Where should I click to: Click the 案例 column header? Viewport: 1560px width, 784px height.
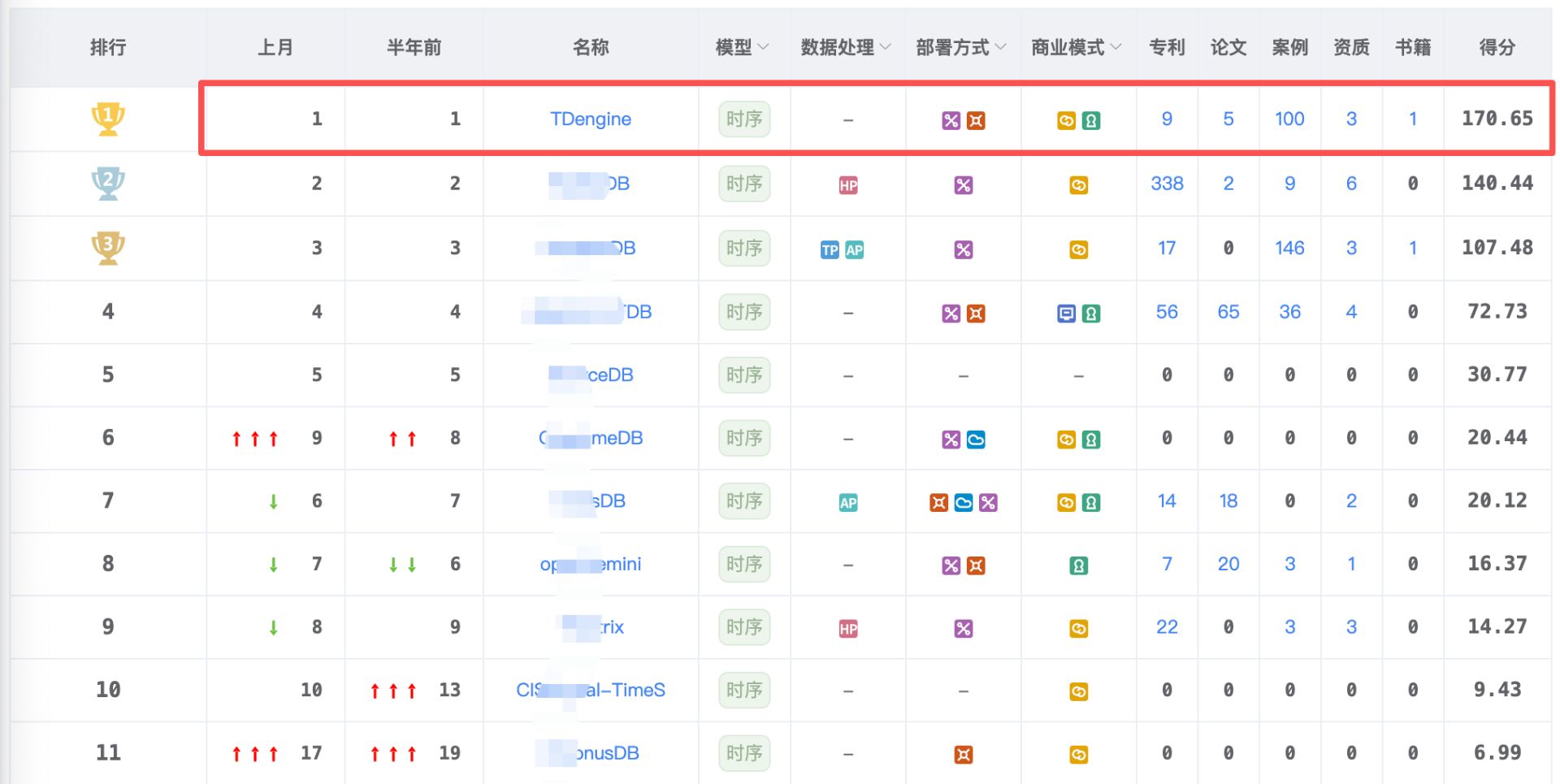point(1289,47)
